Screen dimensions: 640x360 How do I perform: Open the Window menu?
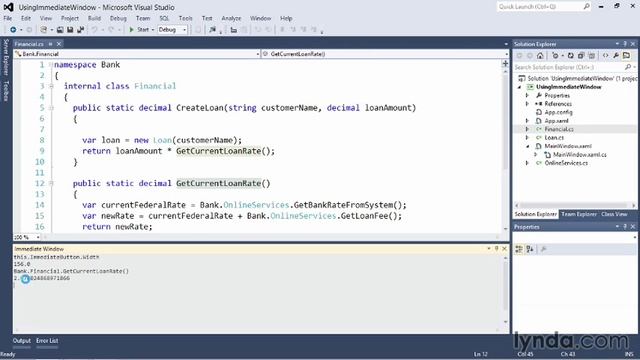coord(260,18)
